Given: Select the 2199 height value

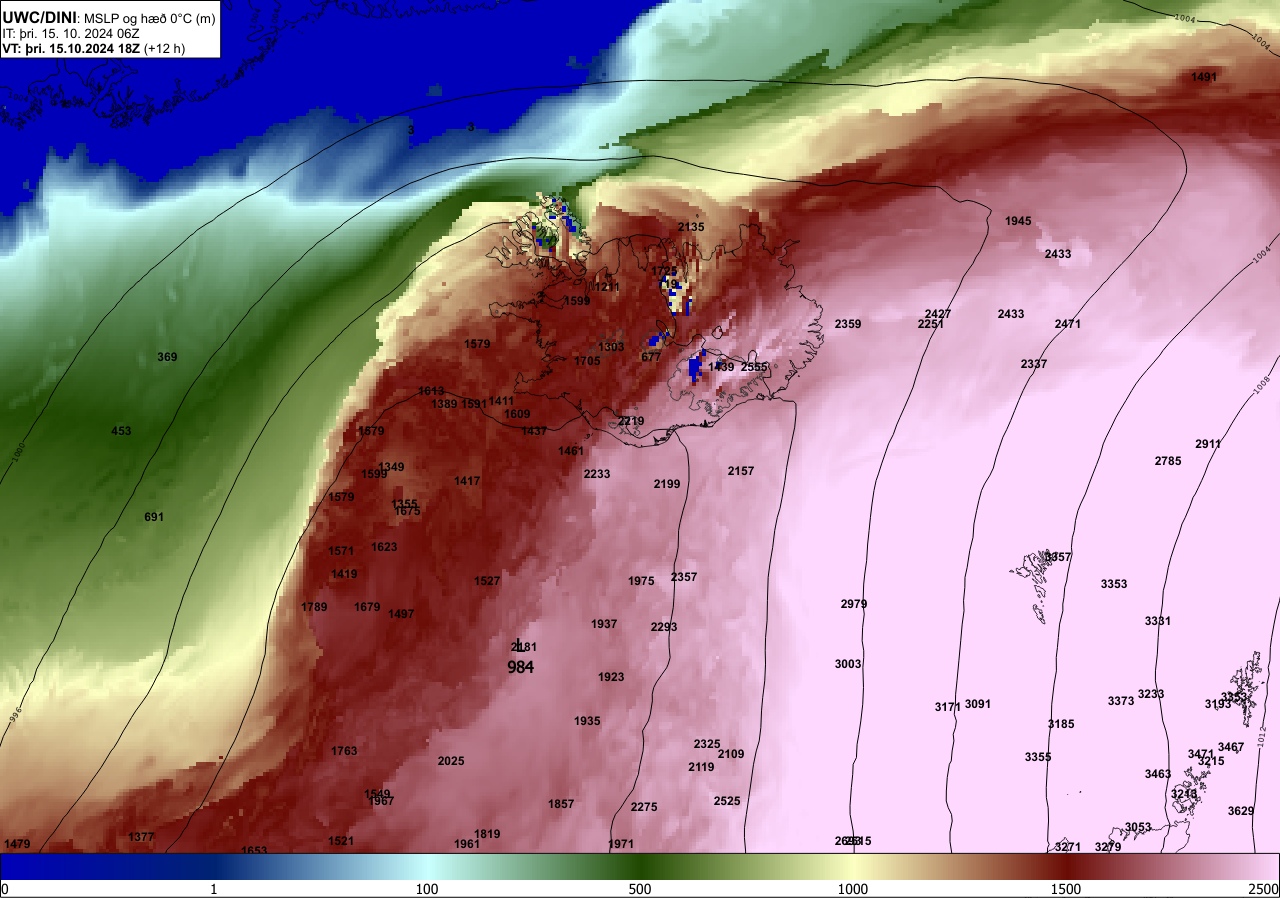Looking at the screenshot, I should pyautogui.click(x=667, y=484).
